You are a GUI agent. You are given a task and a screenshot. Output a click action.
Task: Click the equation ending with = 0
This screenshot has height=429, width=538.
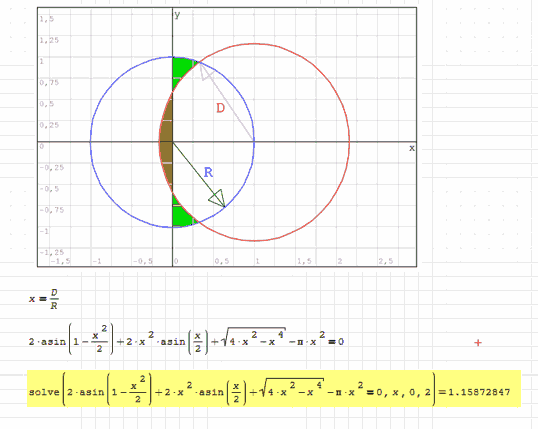pos(186,339)
